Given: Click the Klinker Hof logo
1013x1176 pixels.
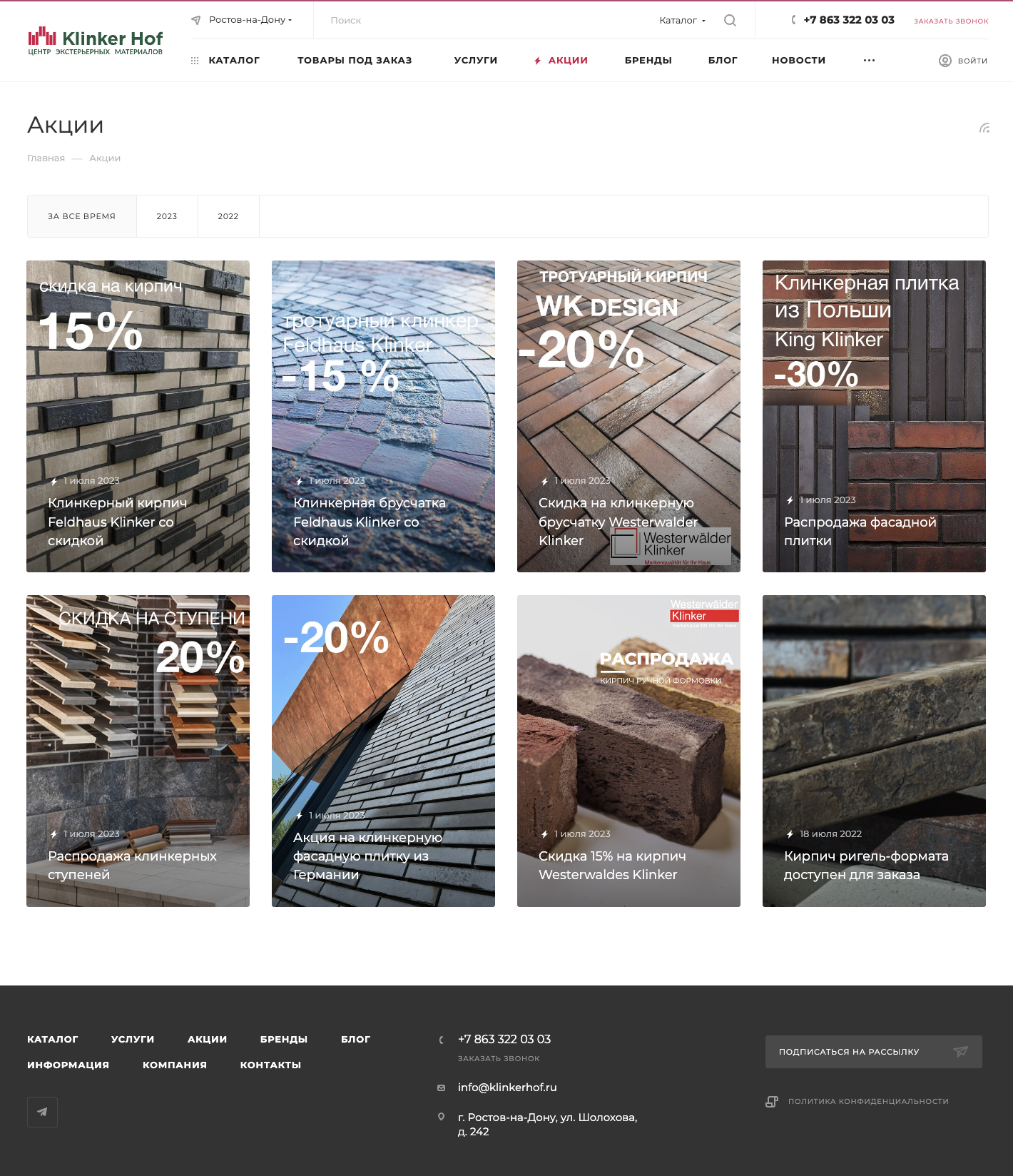Looking at the screenshot, I should [x=96, y=41].
